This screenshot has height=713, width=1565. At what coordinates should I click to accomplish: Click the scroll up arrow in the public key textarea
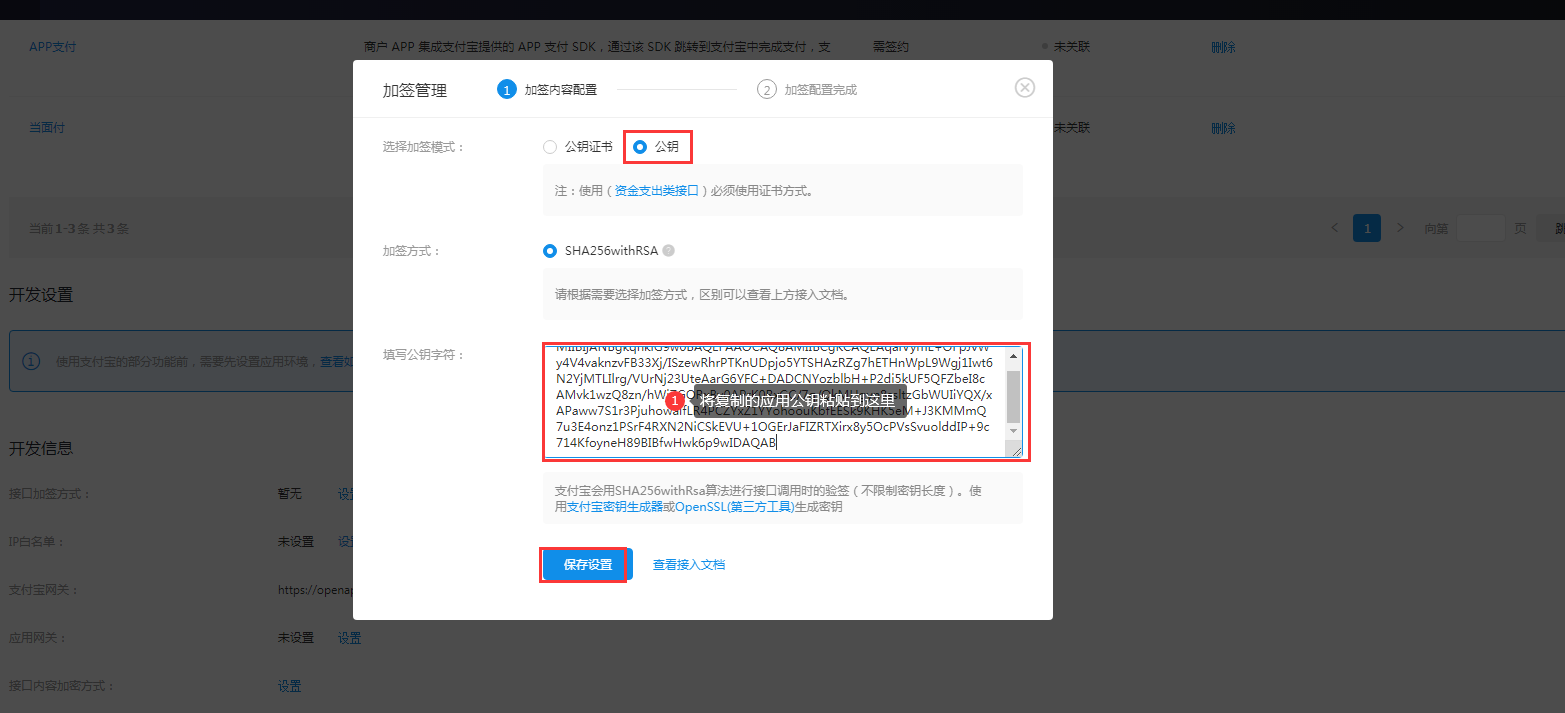coord(1013,355)
